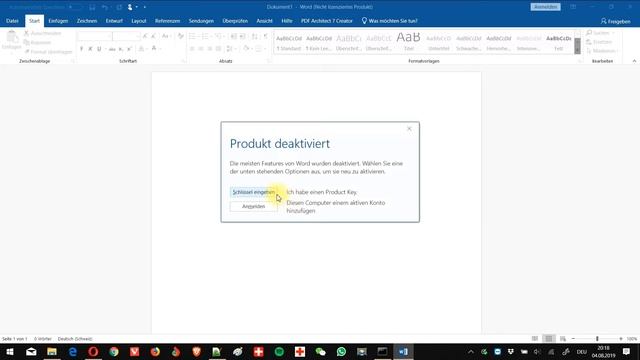The height and width of the screenshot is (360, 640).
Task: Click the Seite 1 von 1 indicator
Action: 15,339
